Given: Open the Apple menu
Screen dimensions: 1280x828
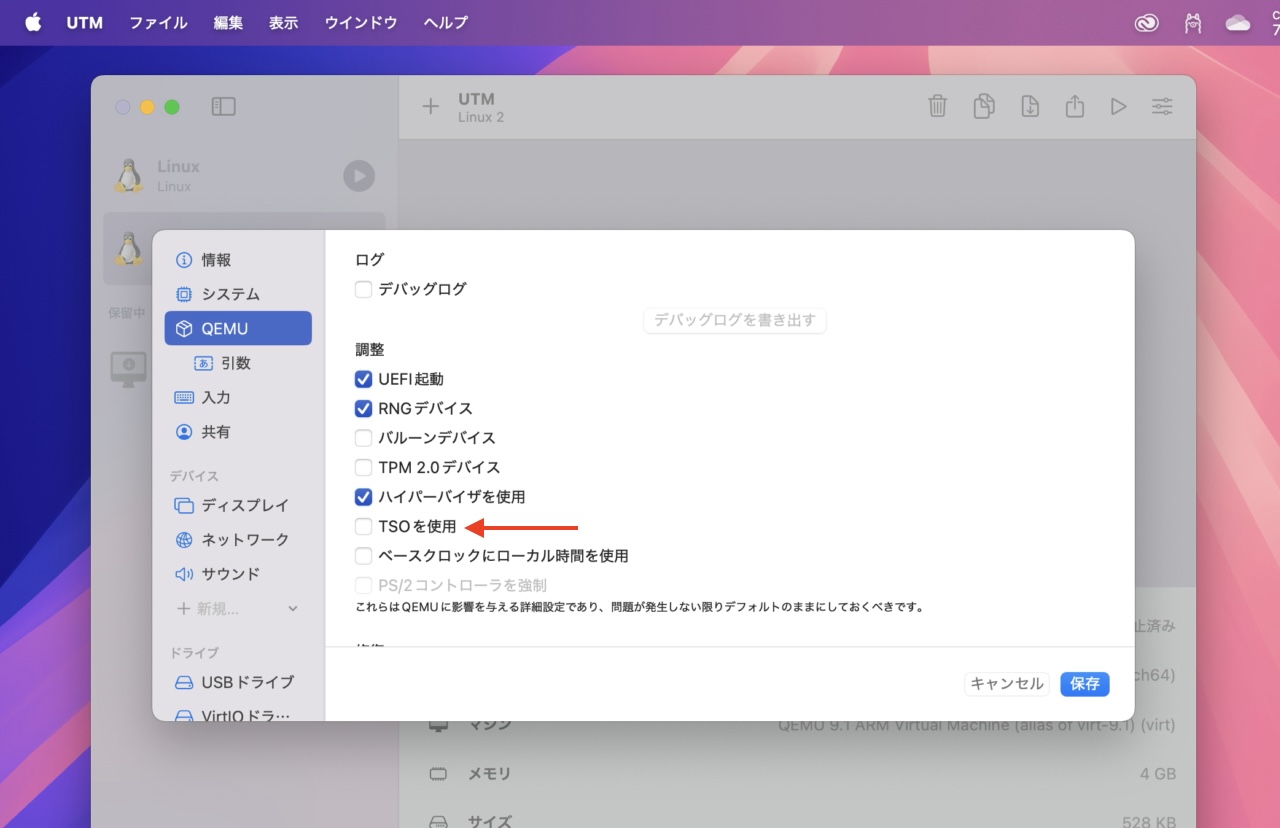Looking at the screenshot, I should [33, 22].
